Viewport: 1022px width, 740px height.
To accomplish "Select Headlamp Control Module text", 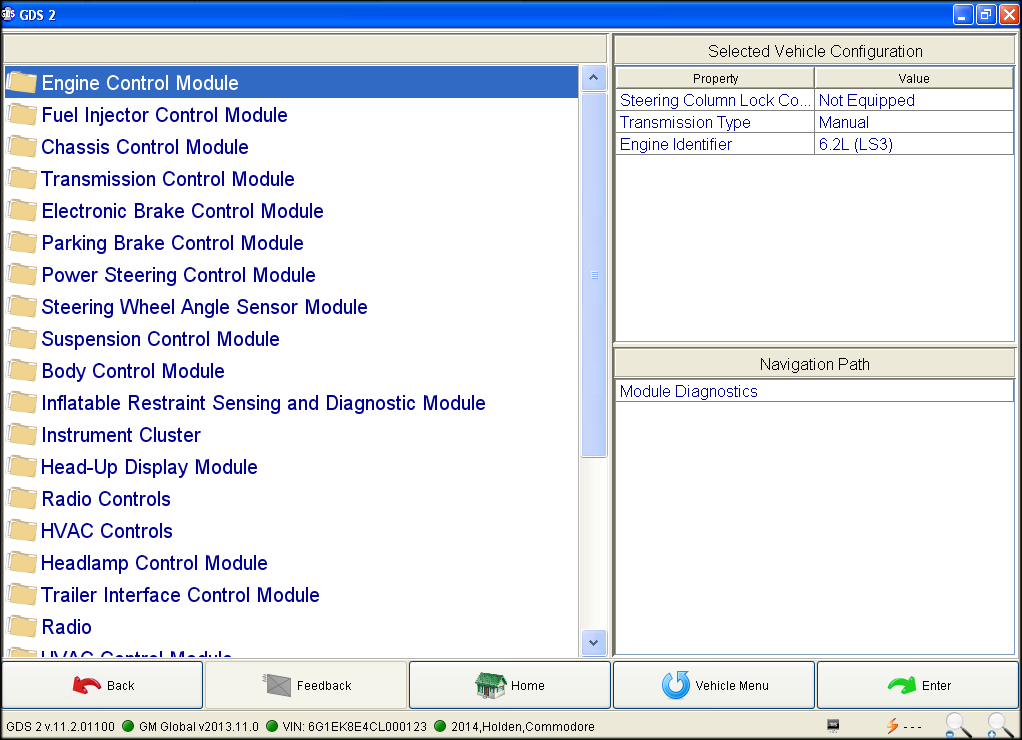I will pos(154,562).
